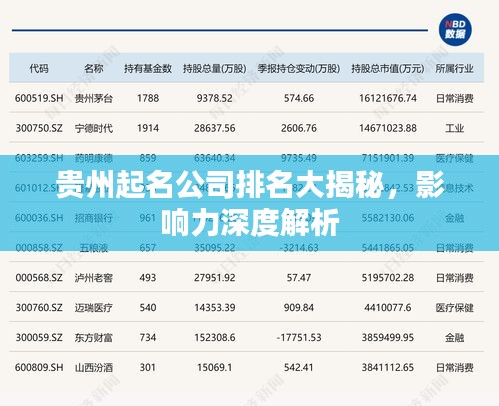Click position change 542.41

coord(299,367)
